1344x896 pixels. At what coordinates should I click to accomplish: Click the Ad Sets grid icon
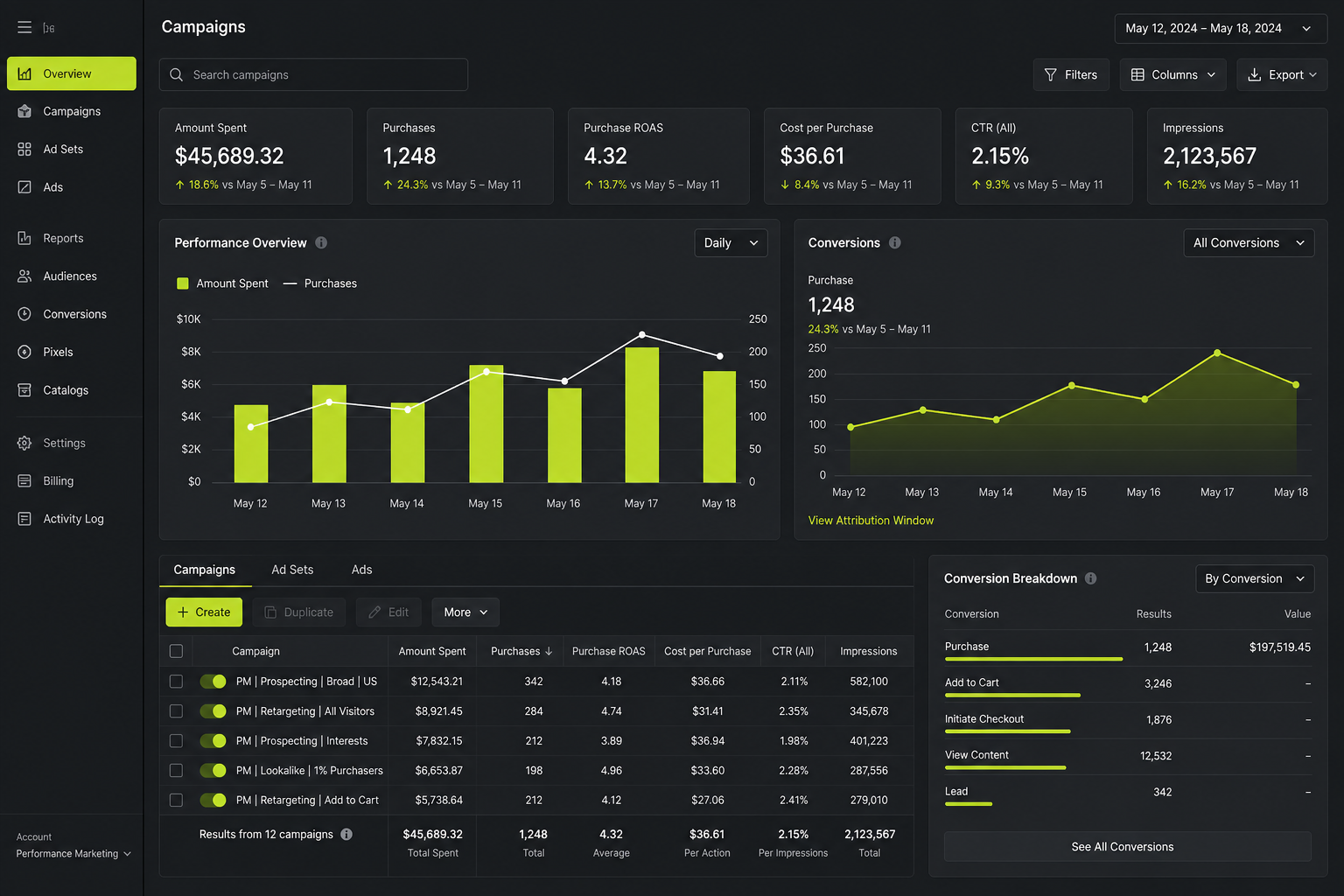24,150
